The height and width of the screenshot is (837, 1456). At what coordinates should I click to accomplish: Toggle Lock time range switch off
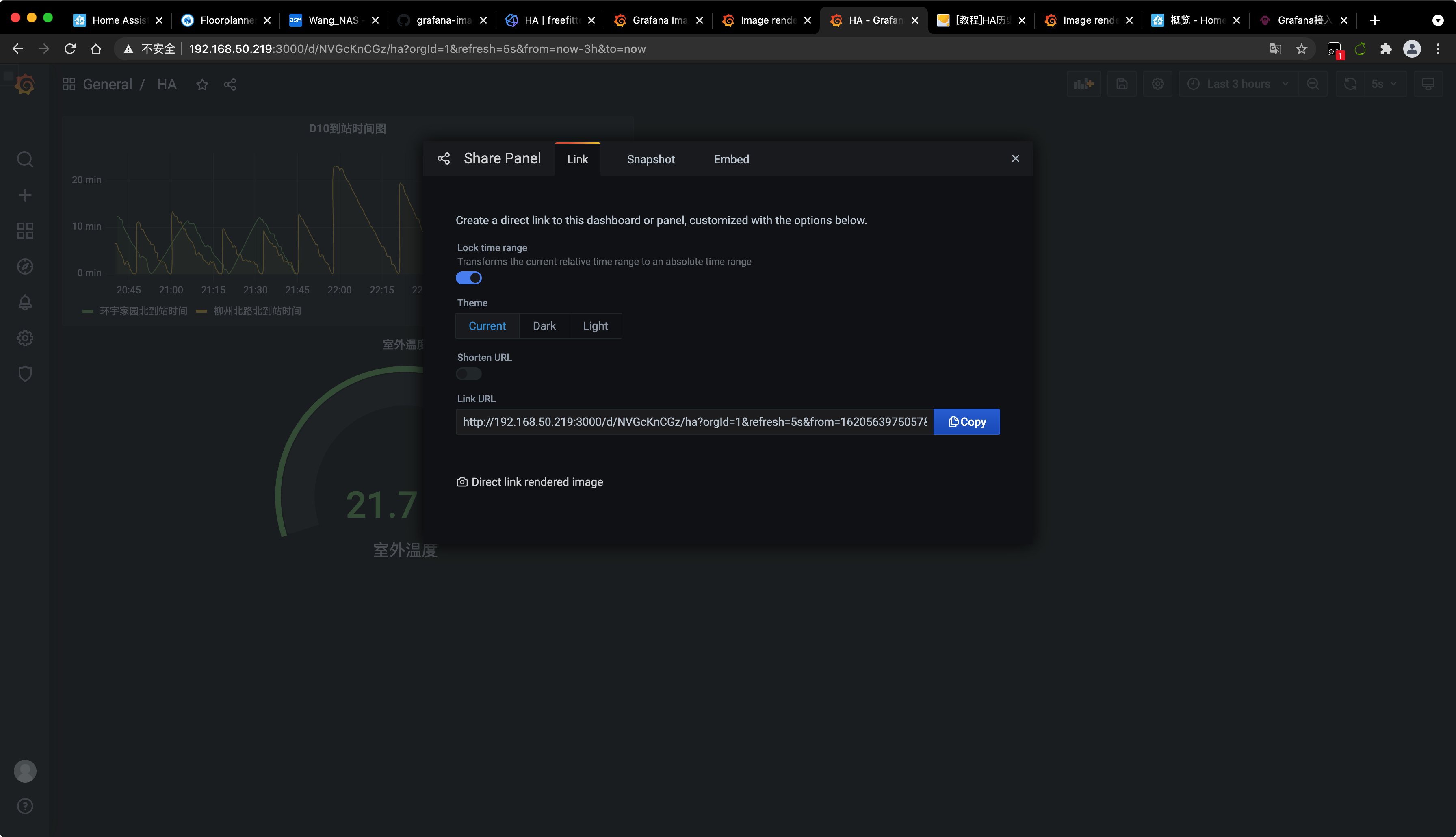point(468,278)
